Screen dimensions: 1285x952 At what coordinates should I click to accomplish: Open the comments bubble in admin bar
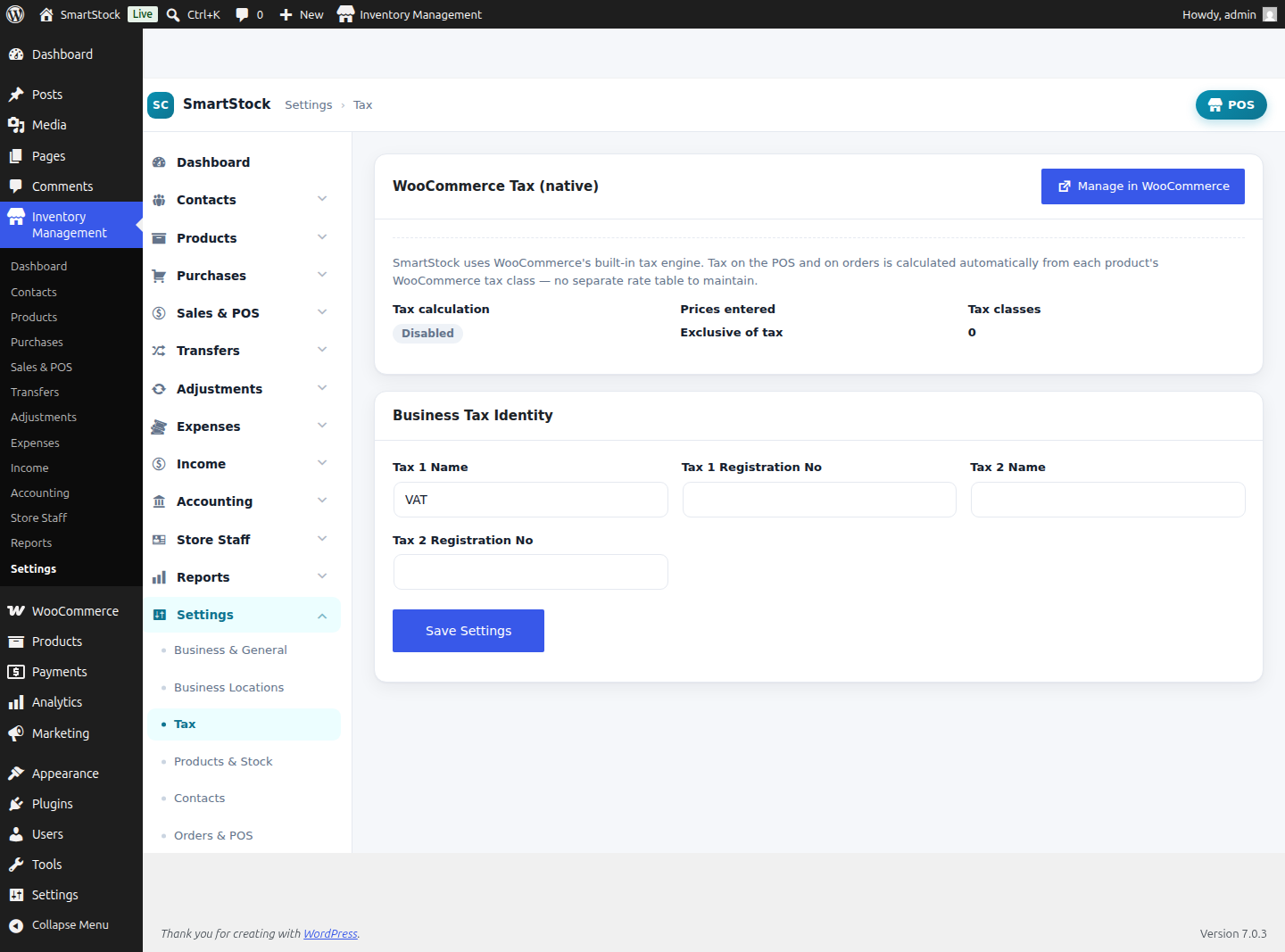pyautogui.click(x=242, y=14)
